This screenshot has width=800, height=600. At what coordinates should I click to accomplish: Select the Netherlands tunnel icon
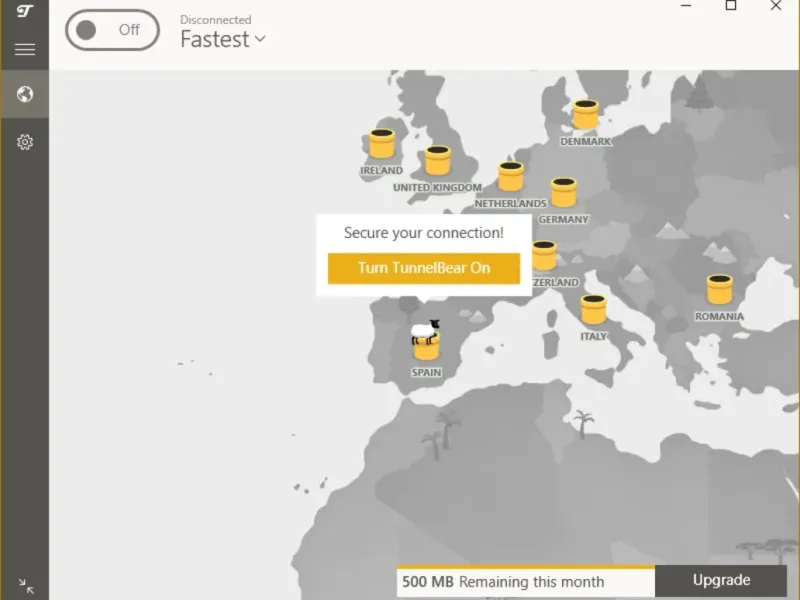511,177
